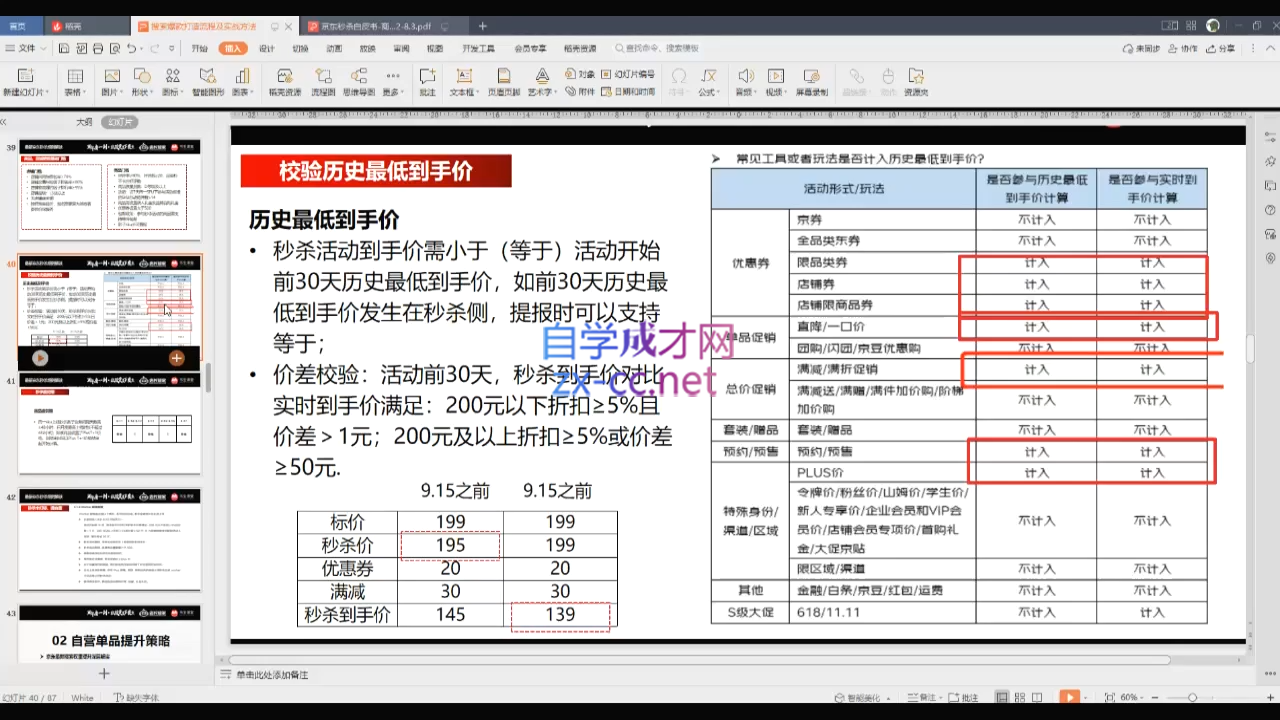Switch panel to 大纲 outline view
Viewport: 1280px width, 720px height.
tap(84, 122)
